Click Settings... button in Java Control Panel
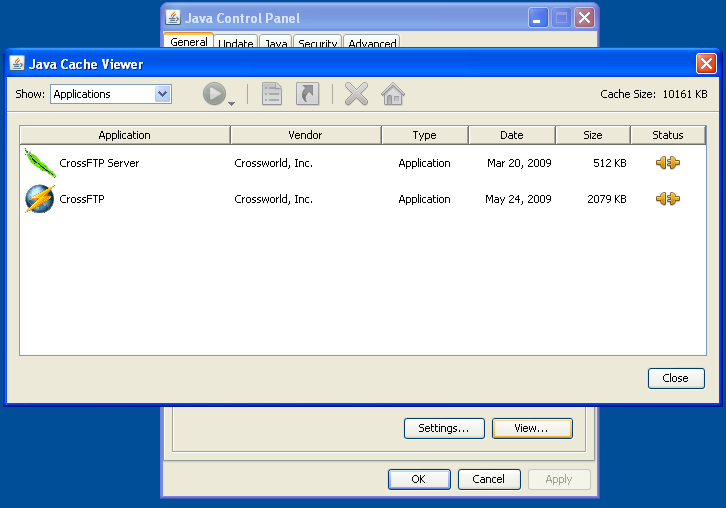This screenshot has width=726, height=508. 444,428
